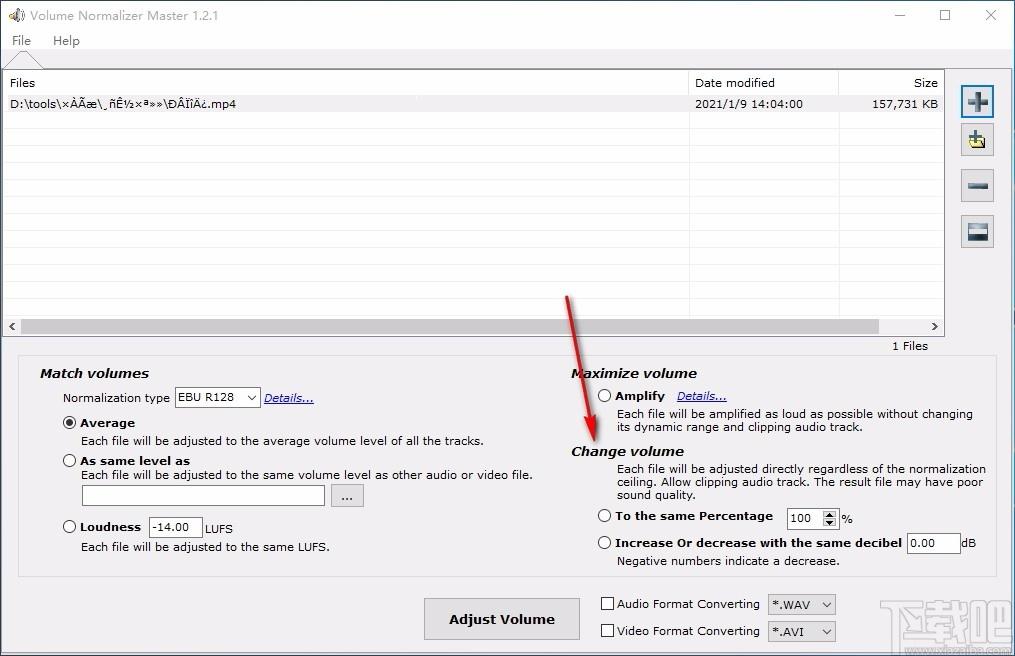
Task: Open the Normalization type EBU R128 dropdown
Action: point(218,398)
